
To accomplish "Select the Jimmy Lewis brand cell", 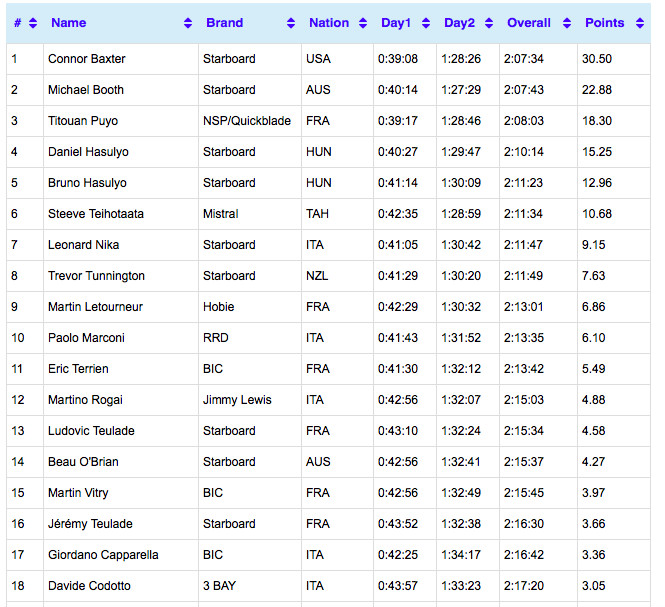I will point(237,400).
